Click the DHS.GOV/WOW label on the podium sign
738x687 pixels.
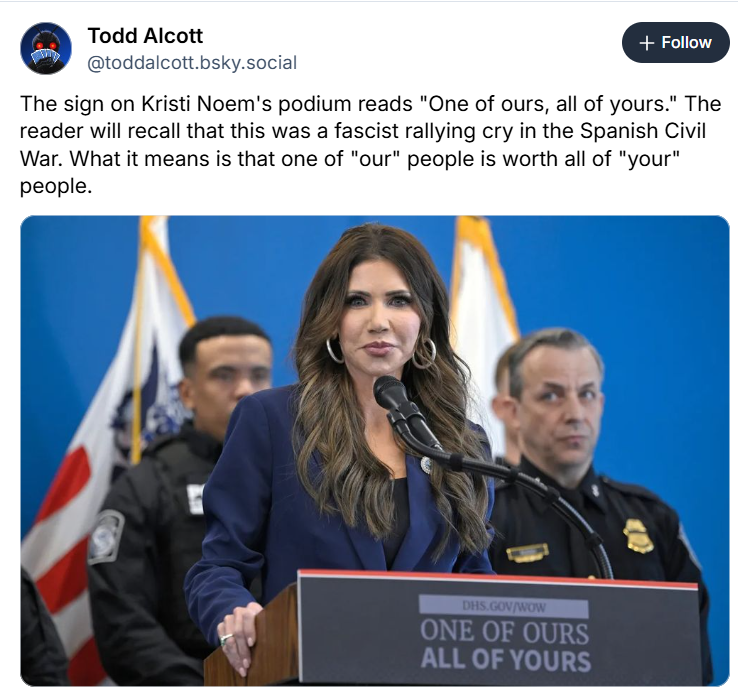(x=504, y=607)
